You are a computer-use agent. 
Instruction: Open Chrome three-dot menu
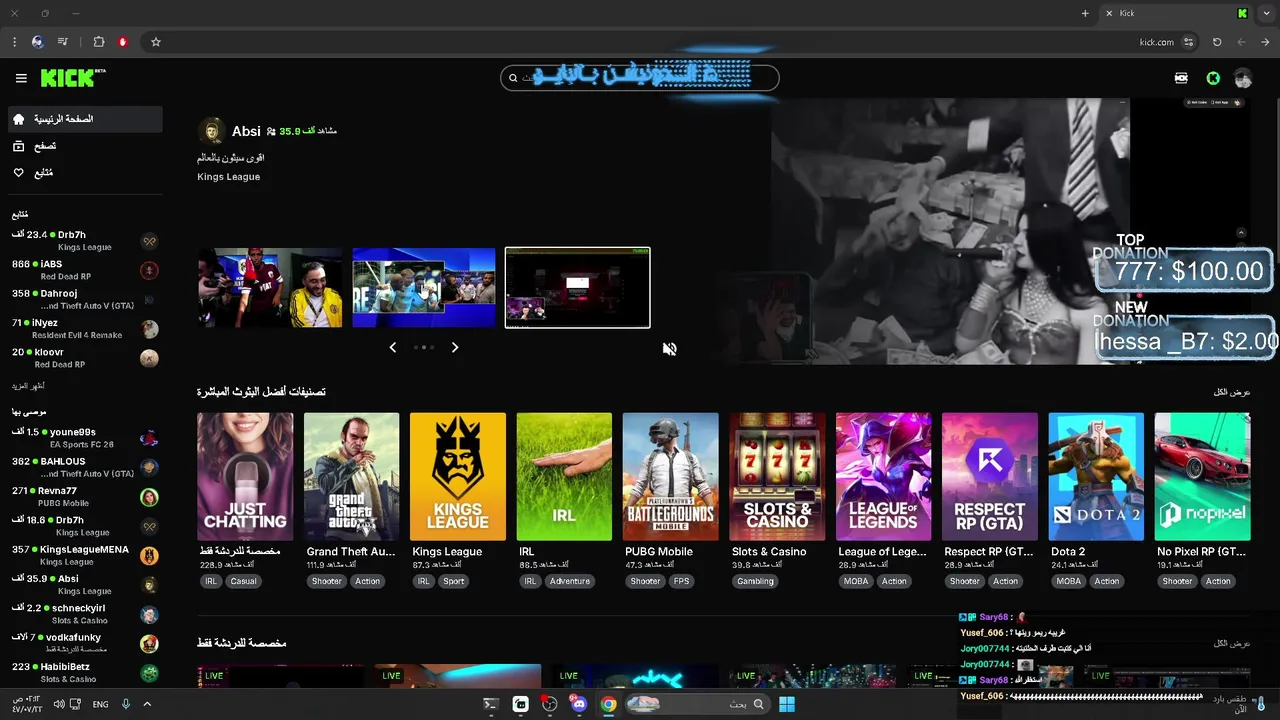(14, 42)
